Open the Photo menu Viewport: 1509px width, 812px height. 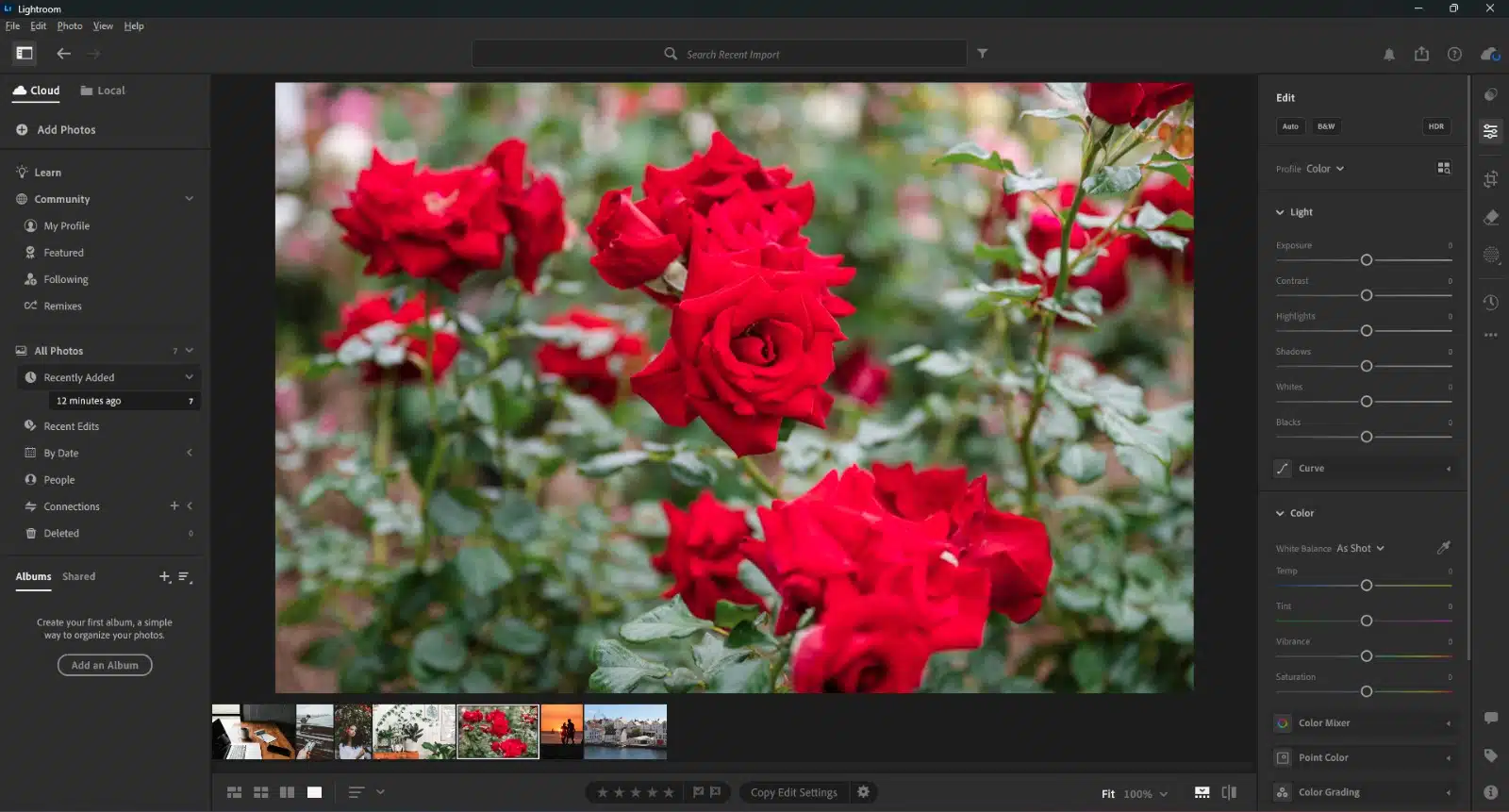(x=70, y=26)
